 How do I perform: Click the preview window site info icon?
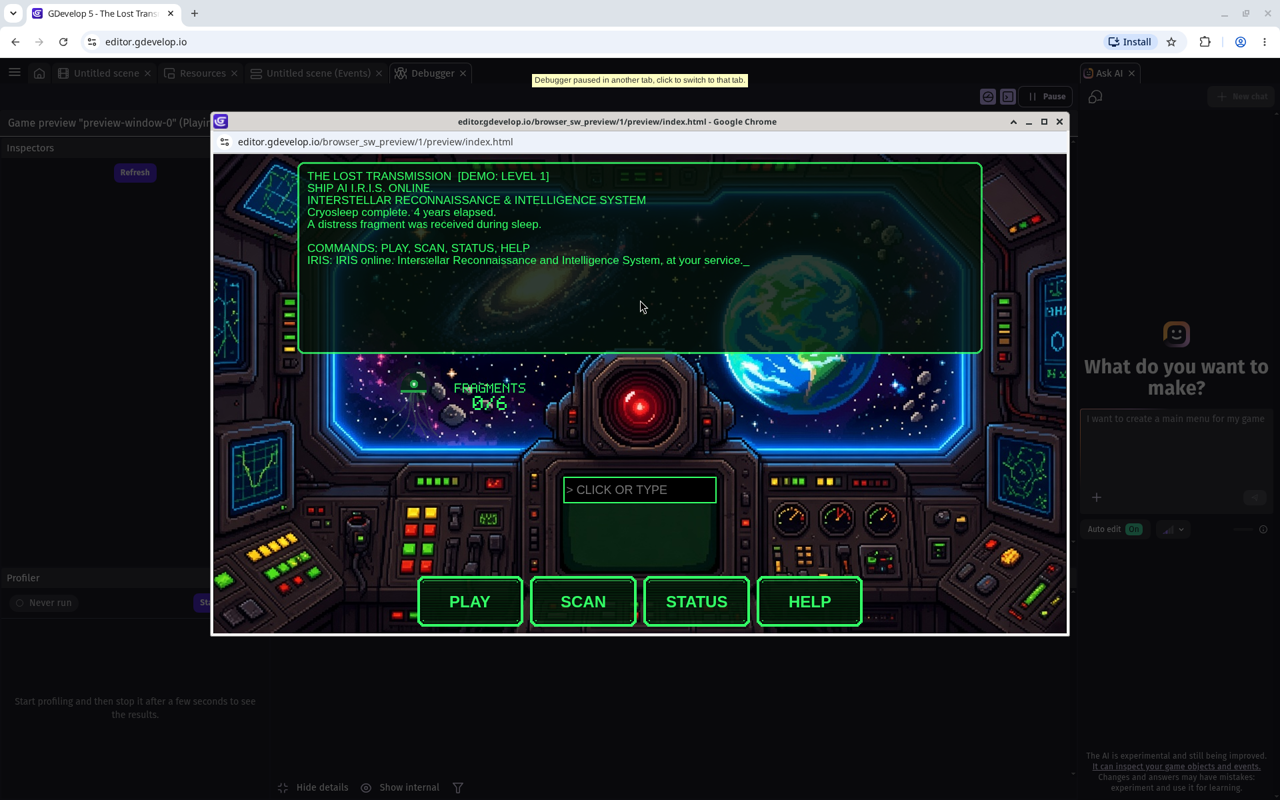(x=225, y=142)
